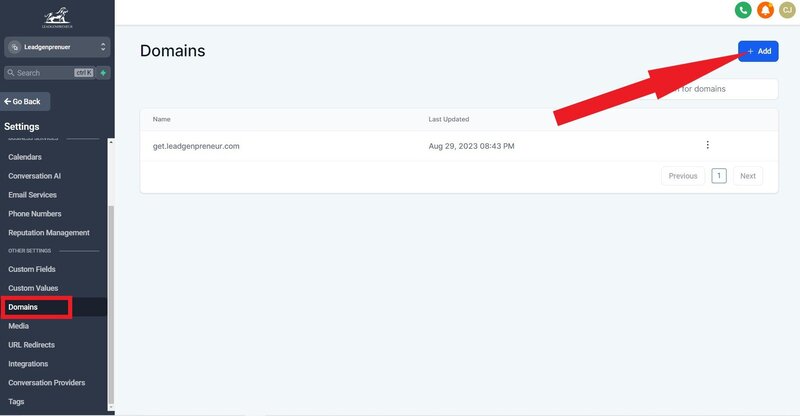Select page 1 in pagination
This screenshot has height=416, width=800.
click(x=719, y=176)
